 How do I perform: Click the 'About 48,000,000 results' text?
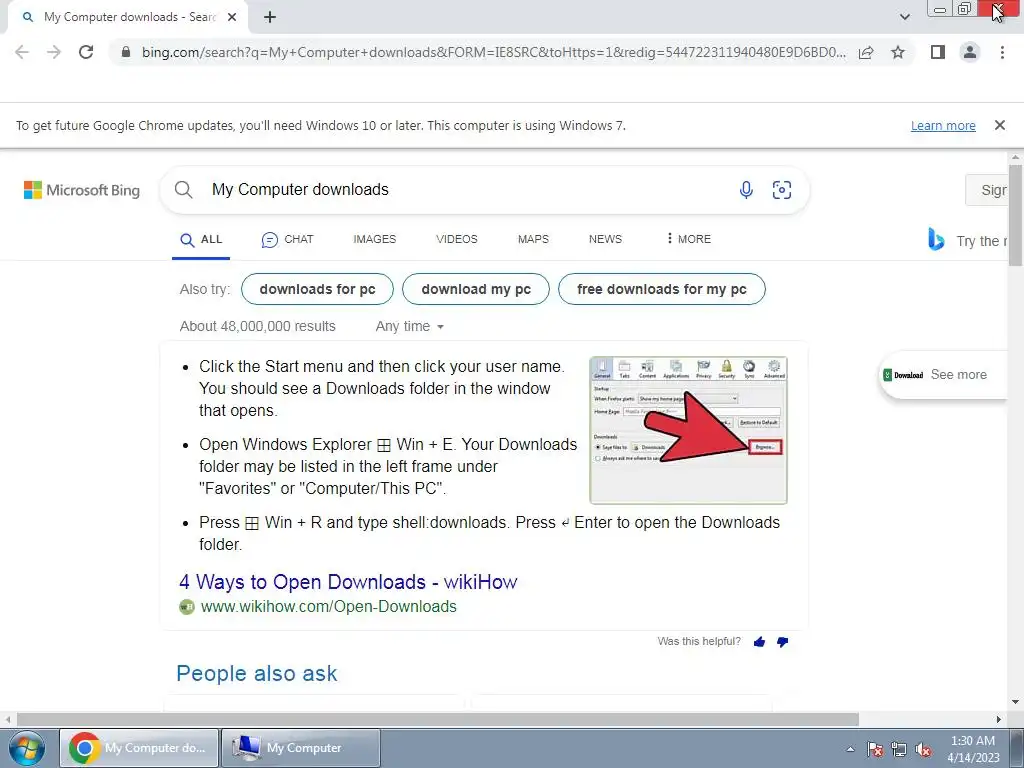(x=257, y=327)
